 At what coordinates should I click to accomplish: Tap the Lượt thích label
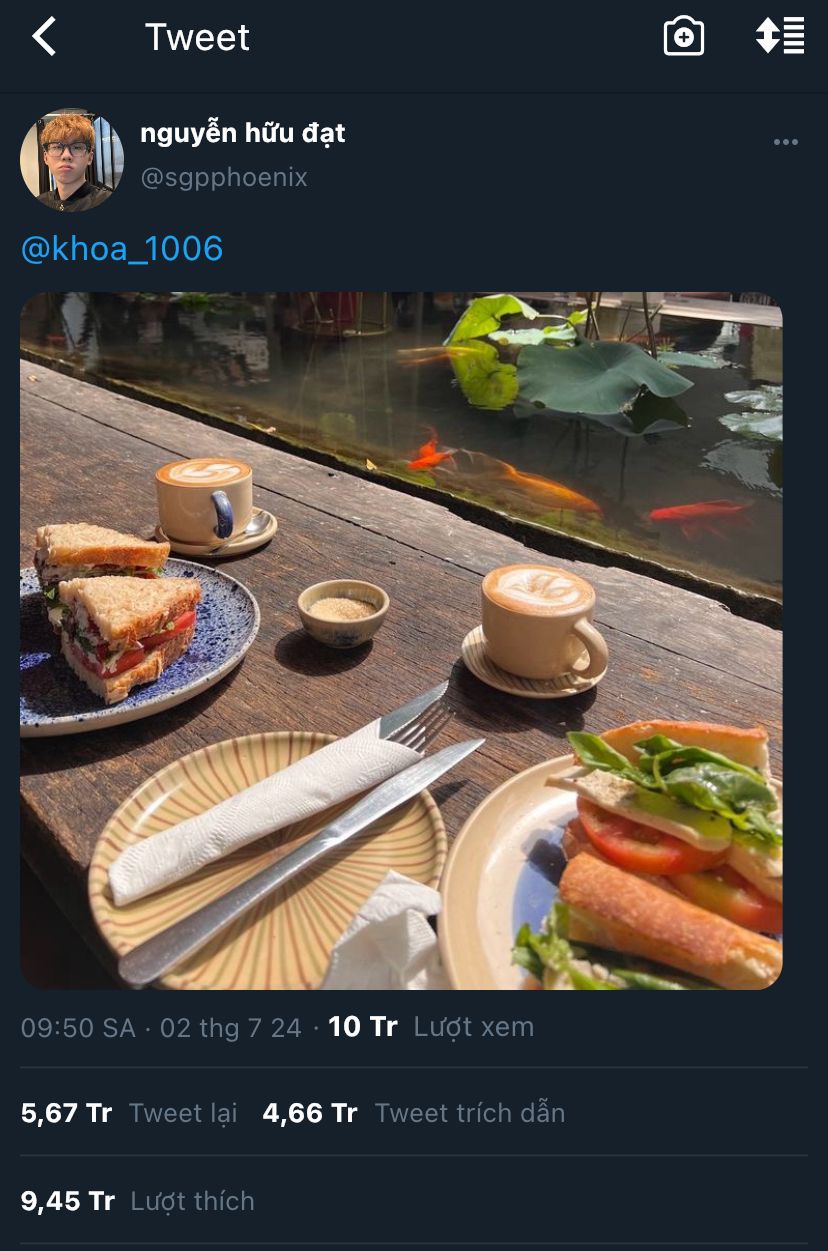[193, 1201]
